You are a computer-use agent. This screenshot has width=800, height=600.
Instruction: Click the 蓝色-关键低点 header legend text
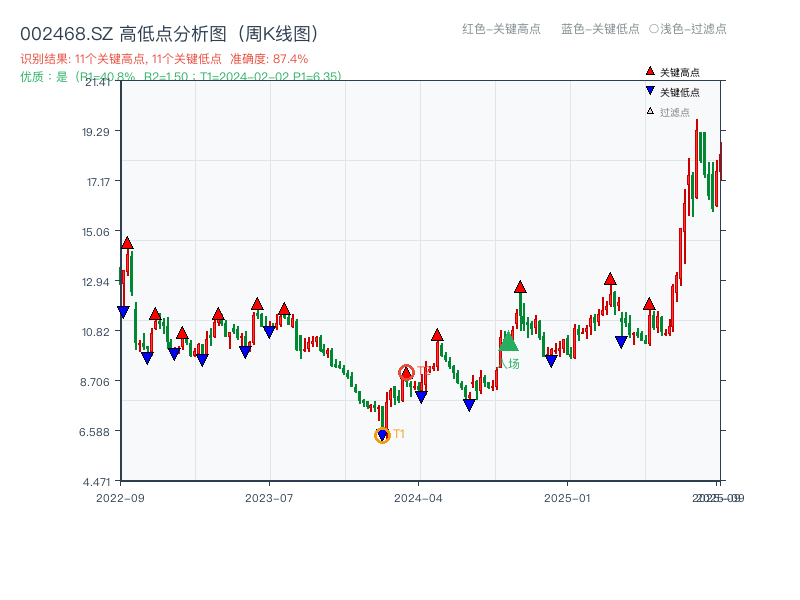[600, 29]
